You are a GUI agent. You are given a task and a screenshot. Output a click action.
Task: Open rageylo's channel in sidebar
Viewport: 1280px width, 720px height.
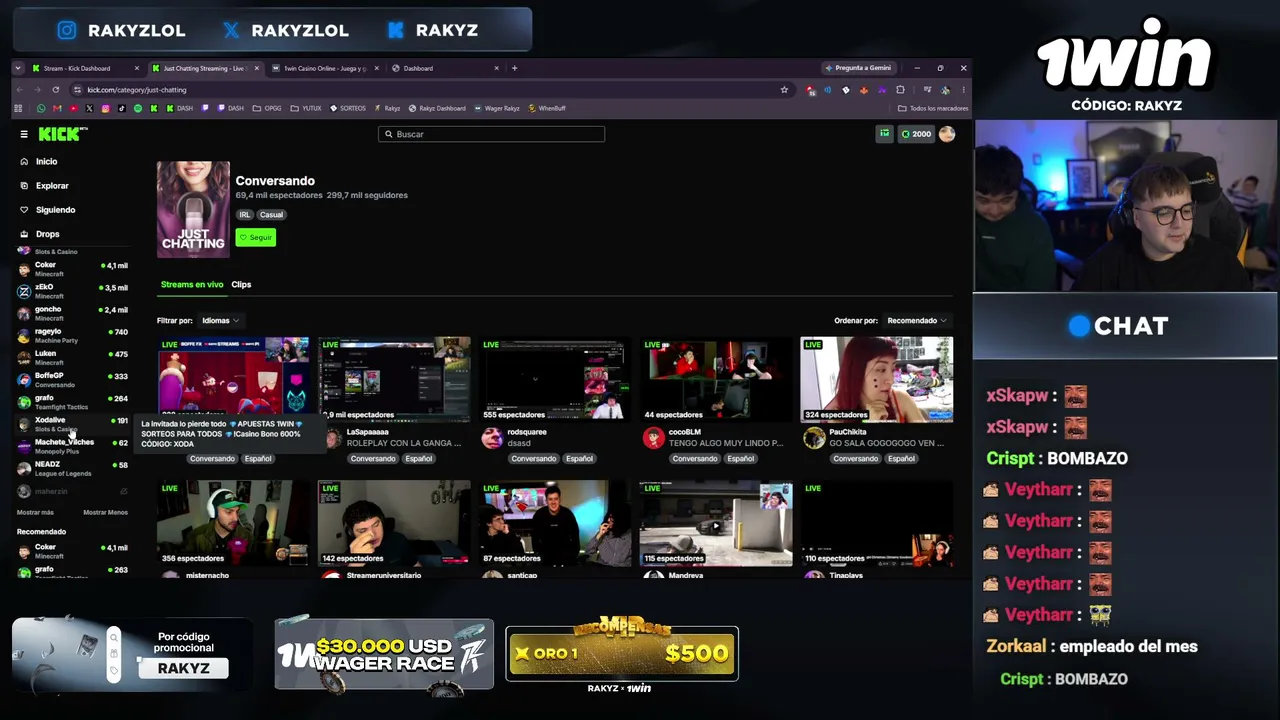(73, 335)
